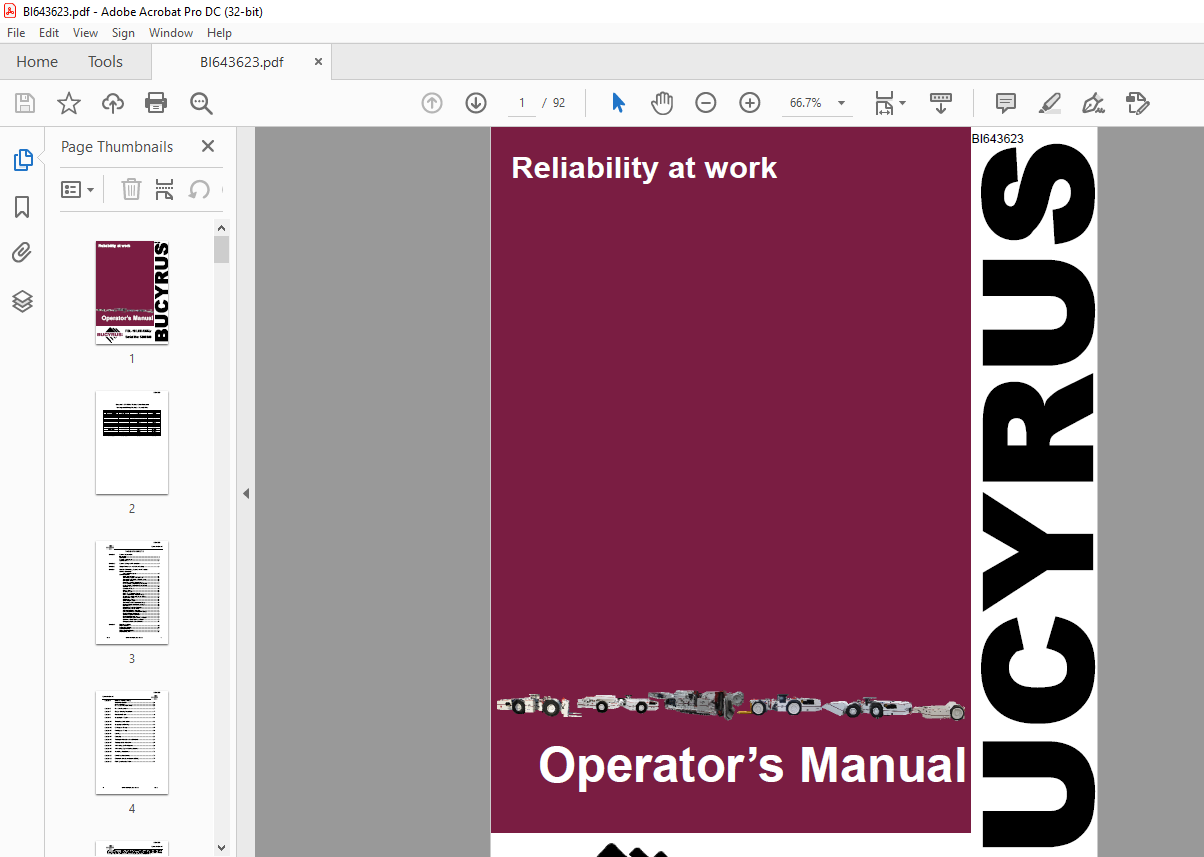Select the Highlight text pen tool
1204x857 pixels.
[x=1050, y=103]
